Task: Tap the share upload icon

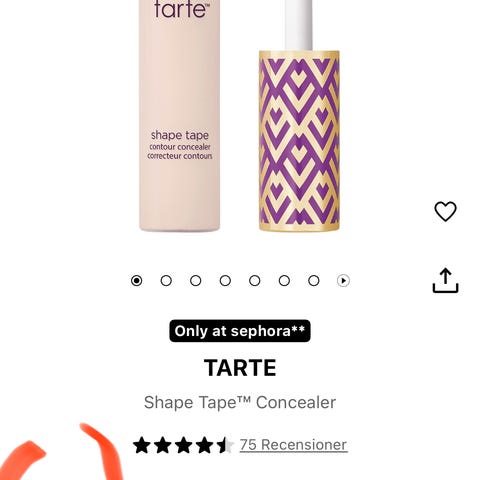Action: (445, 281)
